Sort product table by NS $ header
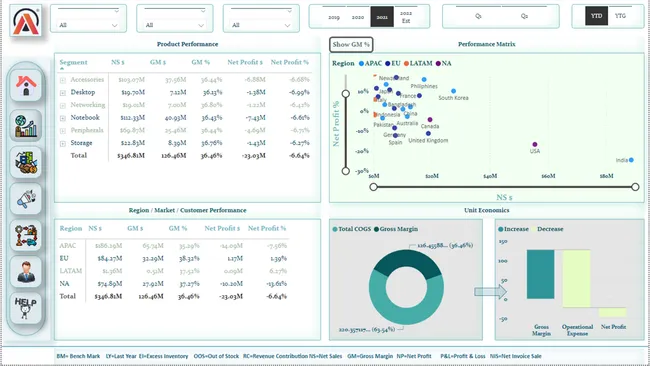The width and height of the screenshot is (650, 366). point(118,62)
